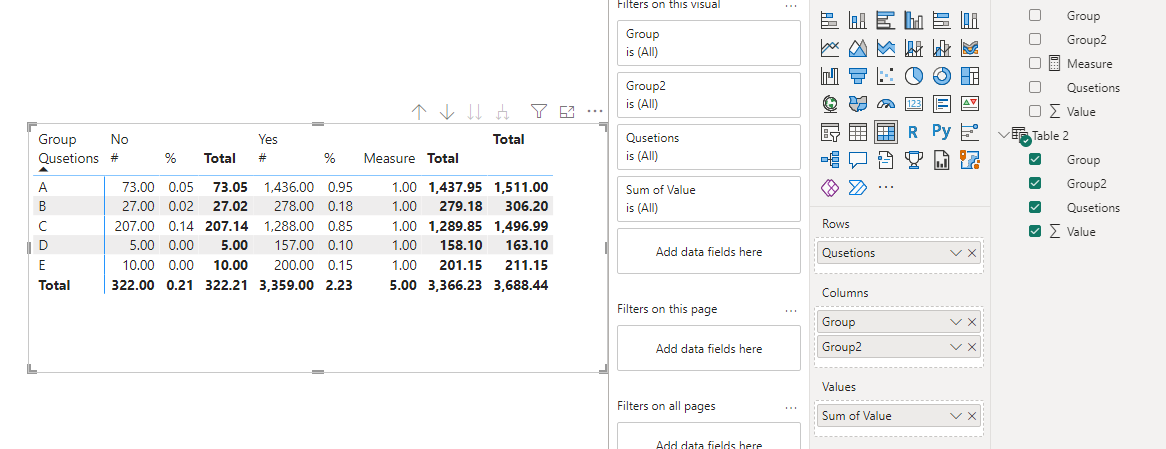The height and width of the screenshot is (449, 1166).
Task: Check the first table's Group2 field
Action: 1035,39
